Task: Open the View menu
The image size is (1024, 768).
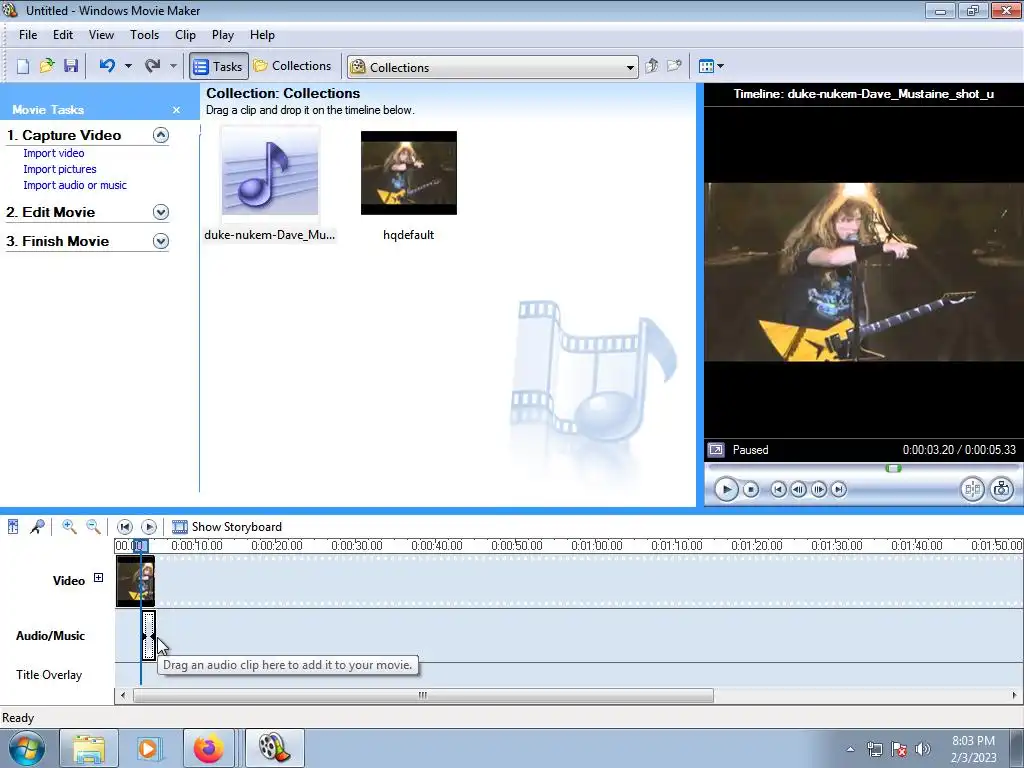Action: (101, 35)
